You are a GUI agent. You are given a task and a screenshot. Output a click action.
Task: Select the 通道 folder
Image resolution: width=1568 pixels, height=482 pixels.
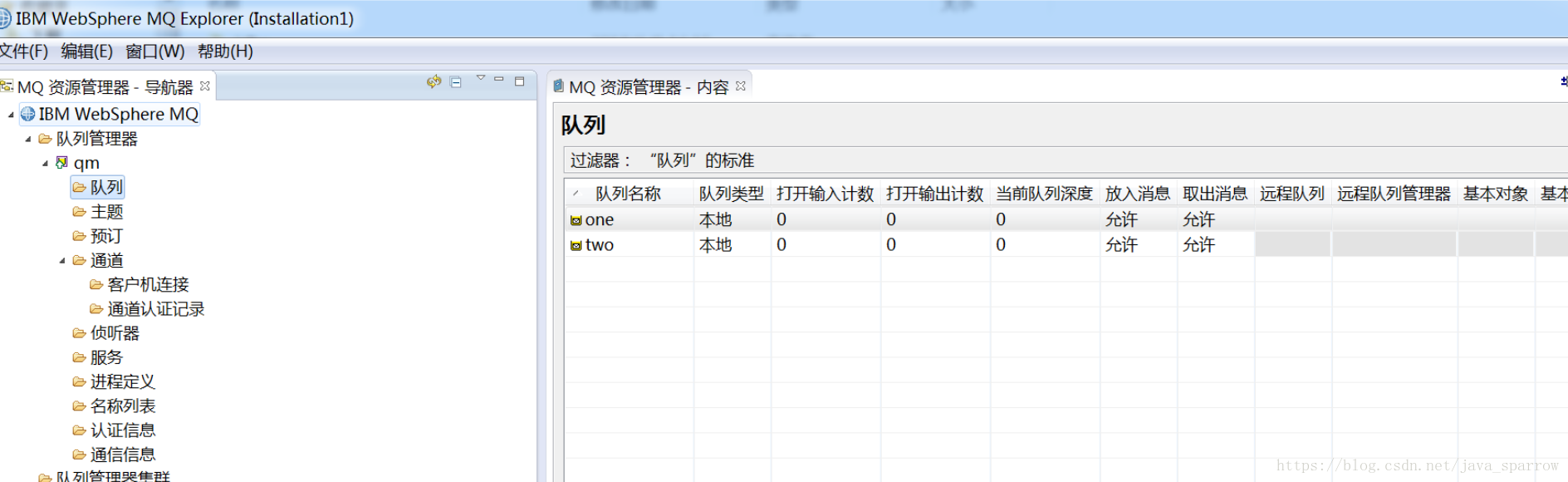(106, 260)
